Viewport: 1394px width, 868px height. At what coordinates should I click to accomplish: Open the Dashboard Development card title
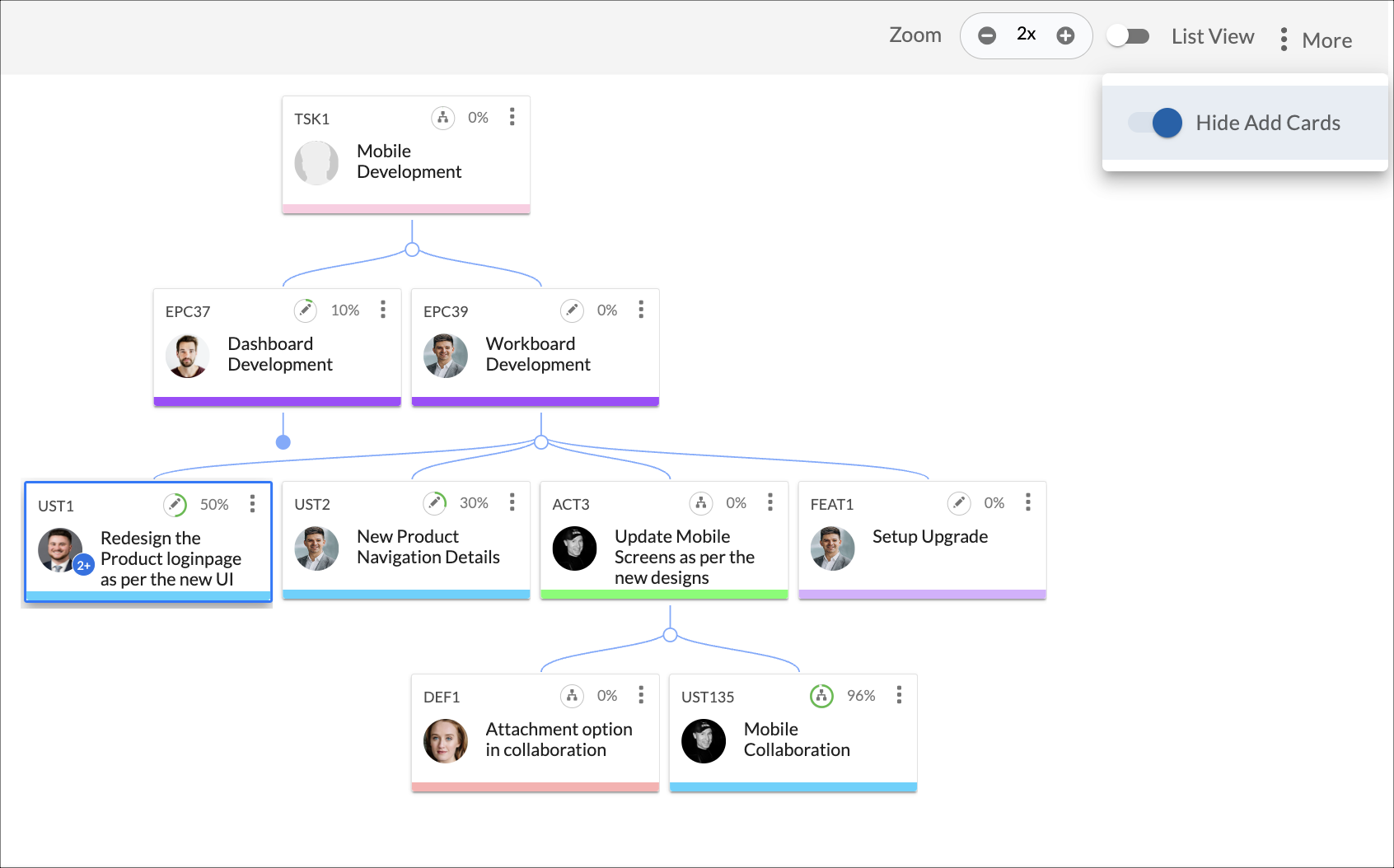coord(279,354)
